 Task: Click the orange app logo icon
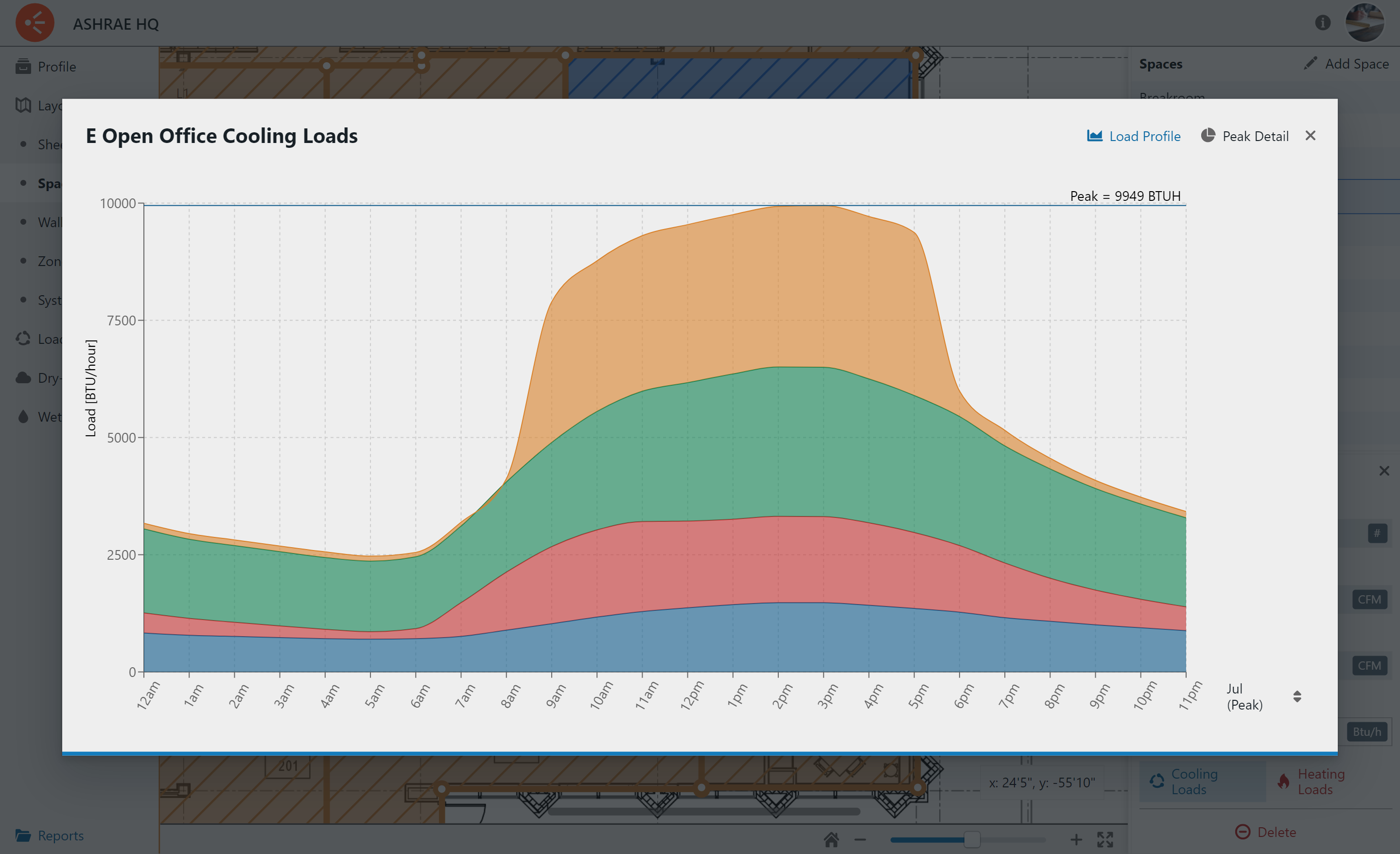(35, 23)
